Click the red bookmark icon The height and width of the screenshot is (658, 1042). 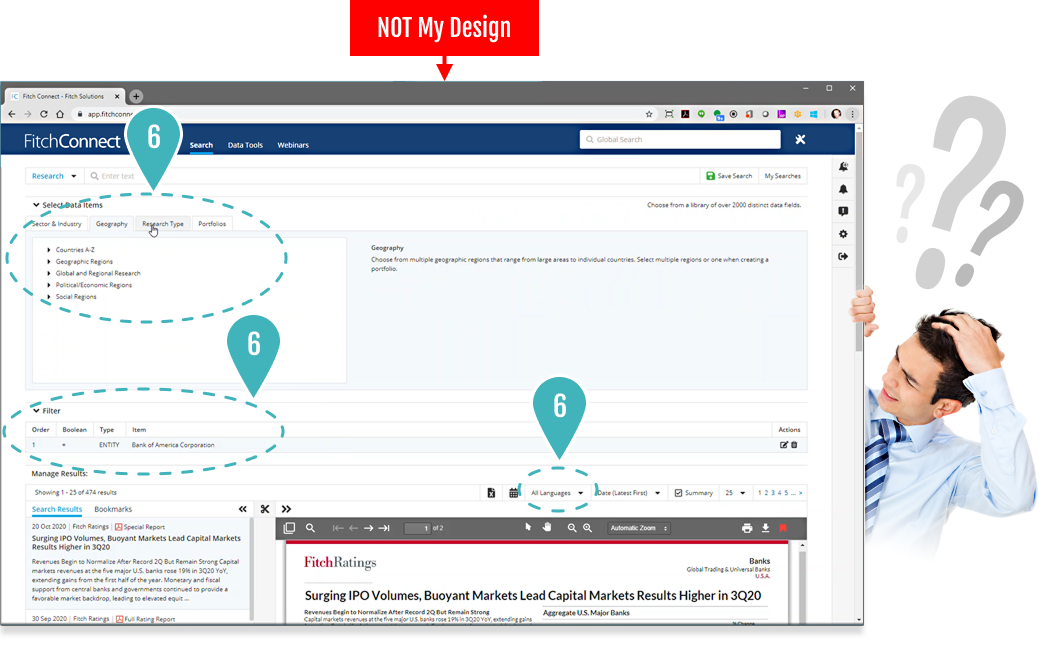(783, 528)
